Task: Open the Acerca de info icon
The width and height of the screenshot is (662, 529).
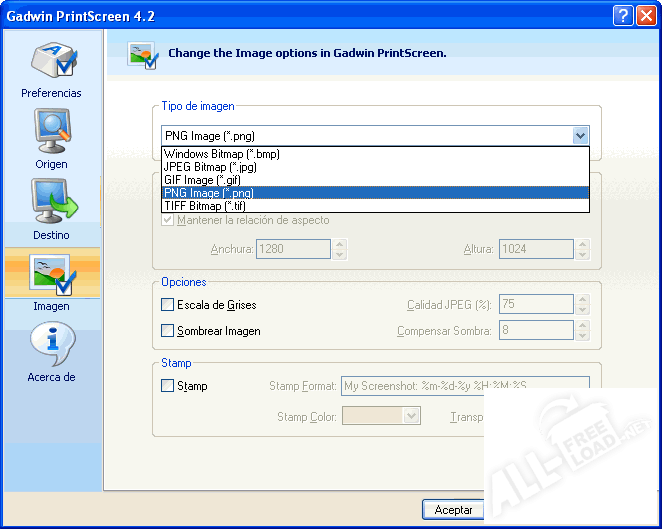Action: click(51, 345)
